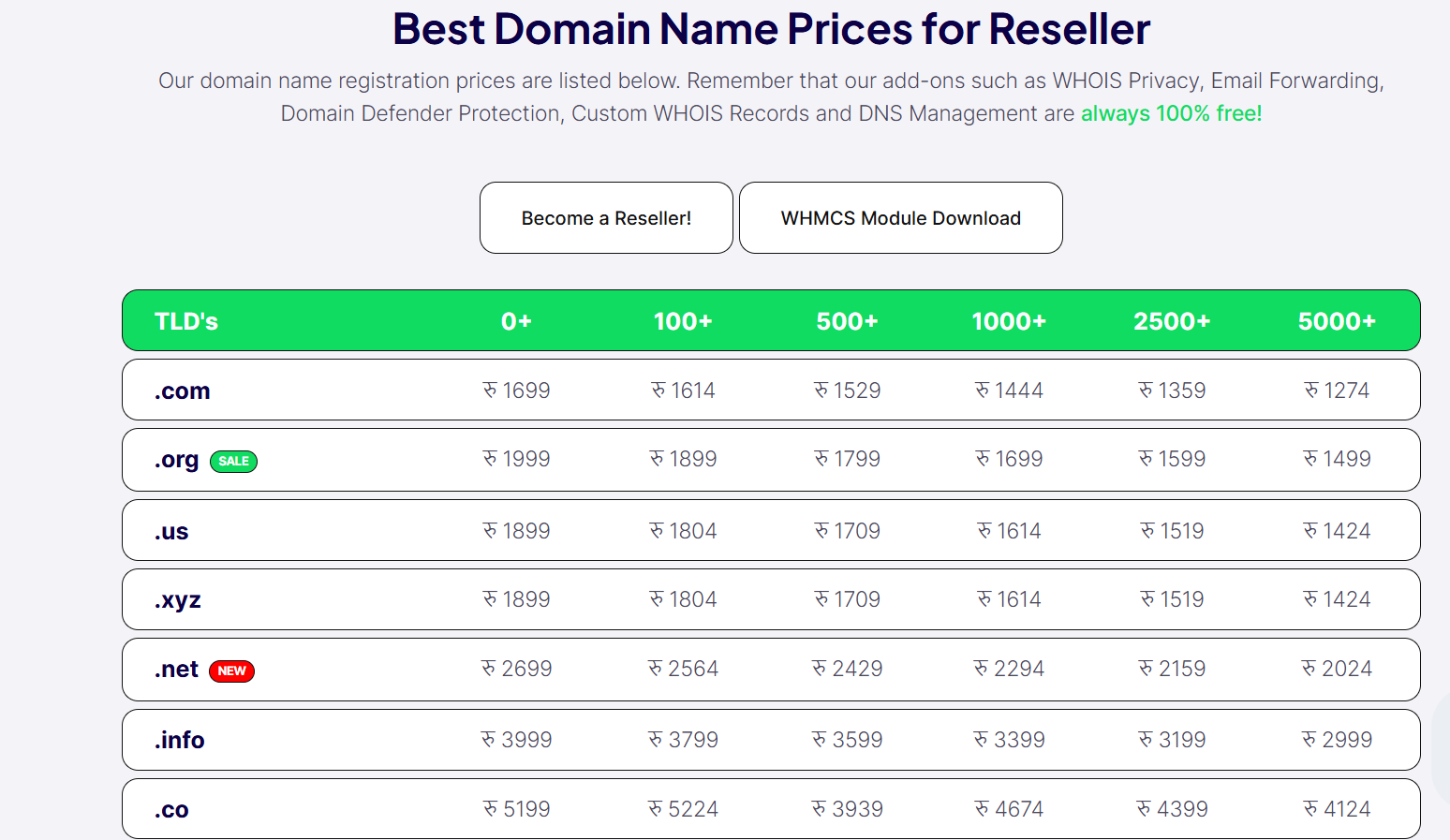The height and width of the screenshot is (840, 1450).
Task: Click the .us domain label
Action: click(171, 532)
